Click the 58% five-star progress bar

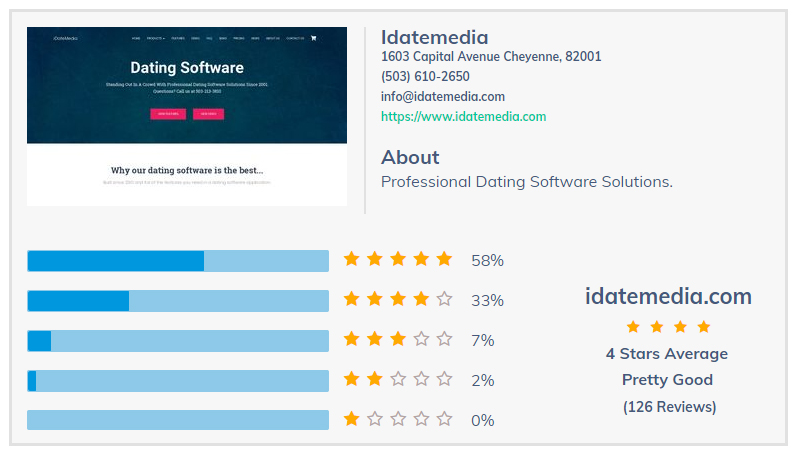[x=178, y=261]
